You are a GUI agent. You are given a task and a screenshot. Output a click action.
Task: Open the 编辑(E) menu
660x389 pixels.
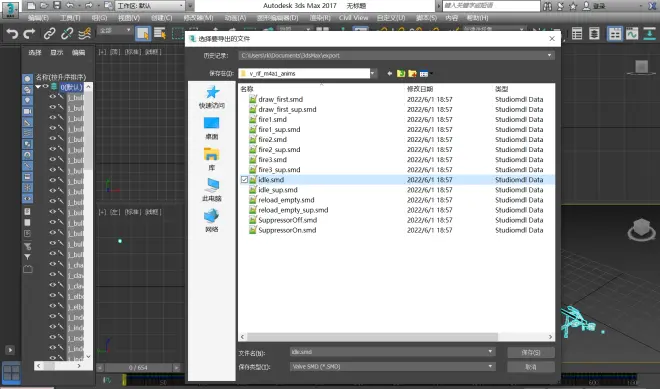coord(38,18)
